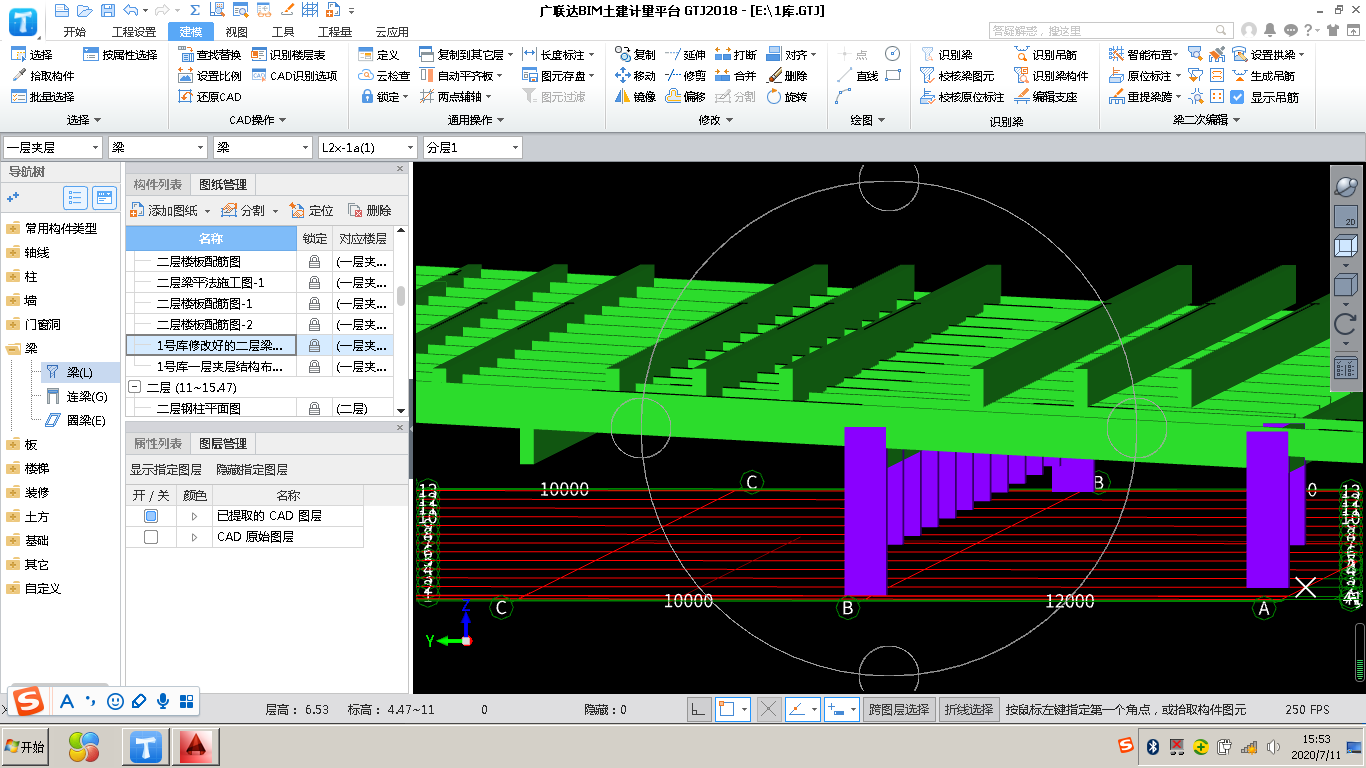1366x768 pixels.
Task: Open the 开始 ribbon tab
Action: [x=75, y=32]
